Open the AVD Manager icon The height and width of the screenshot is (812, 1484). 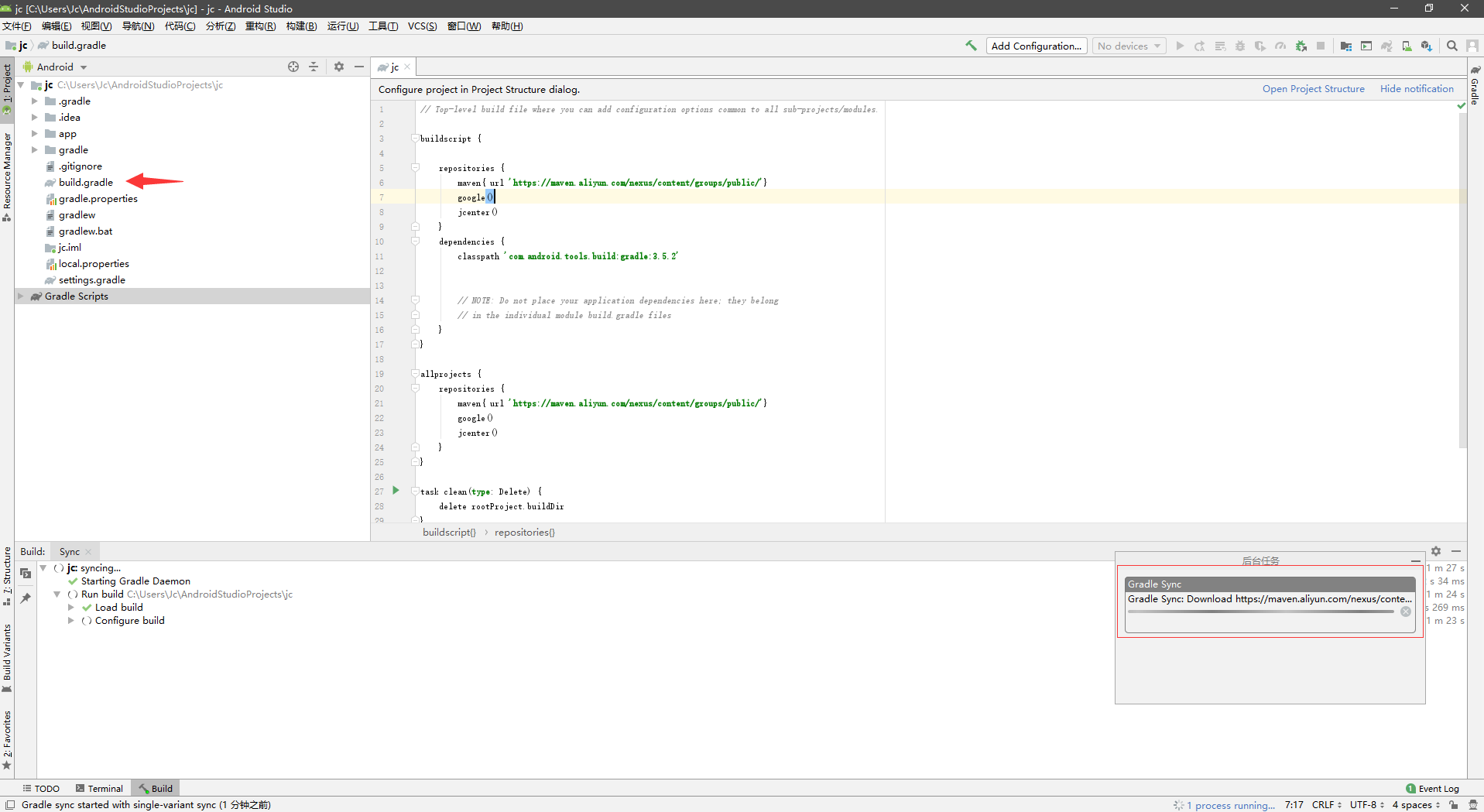click(x=1407, y=46)
